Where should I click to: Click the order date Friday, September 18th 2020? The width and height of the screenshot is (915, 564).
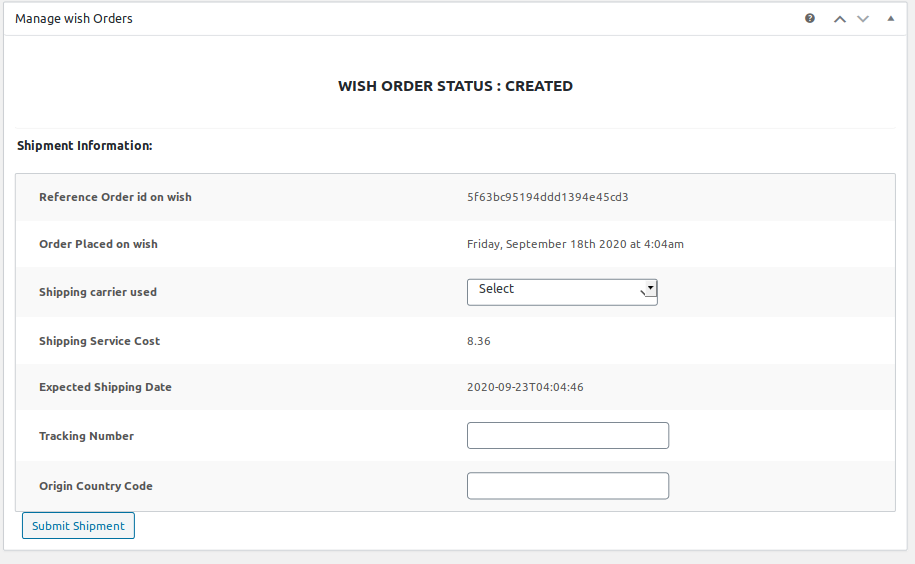(x=575, y=244)
